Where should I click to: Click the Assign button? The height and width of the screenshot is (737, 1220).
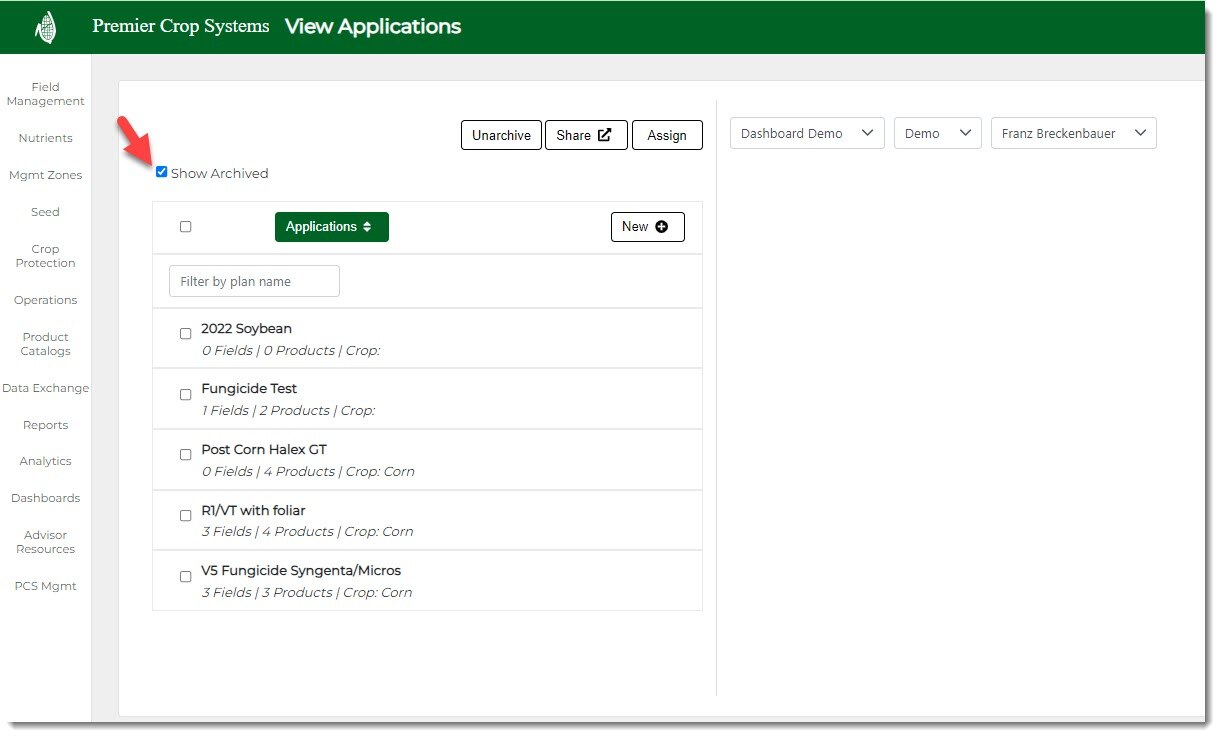[x=667, y=135]
